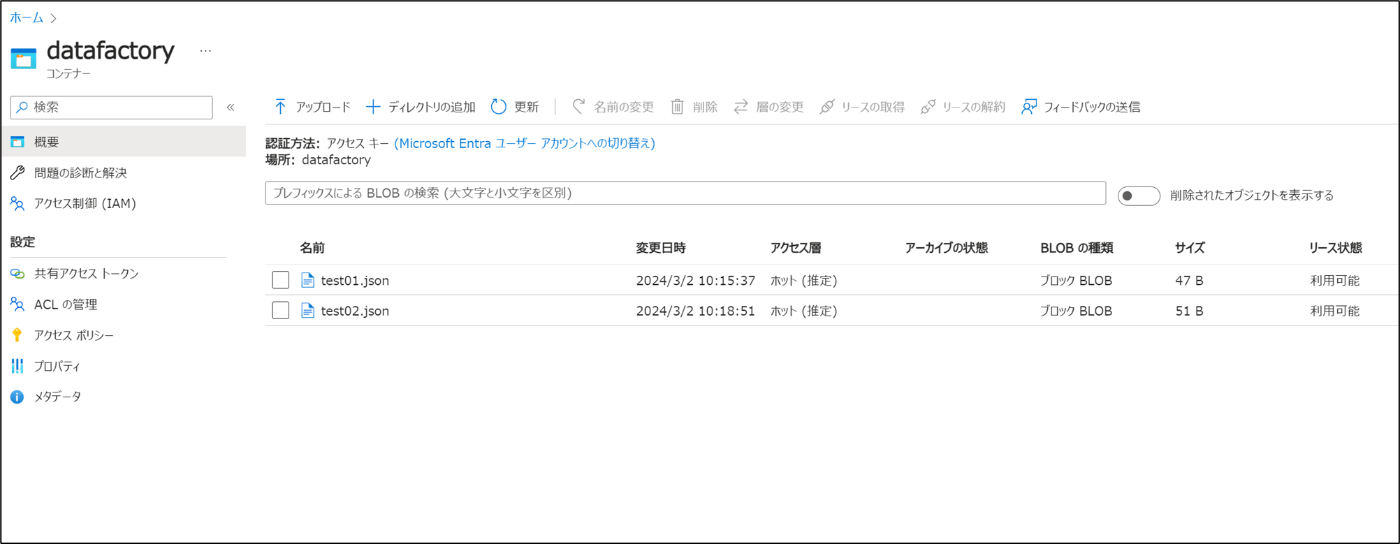Click the リースの取得 link icon
Image resolution: width=1400 pixels, height=544 pixels.
pos(826,107)
